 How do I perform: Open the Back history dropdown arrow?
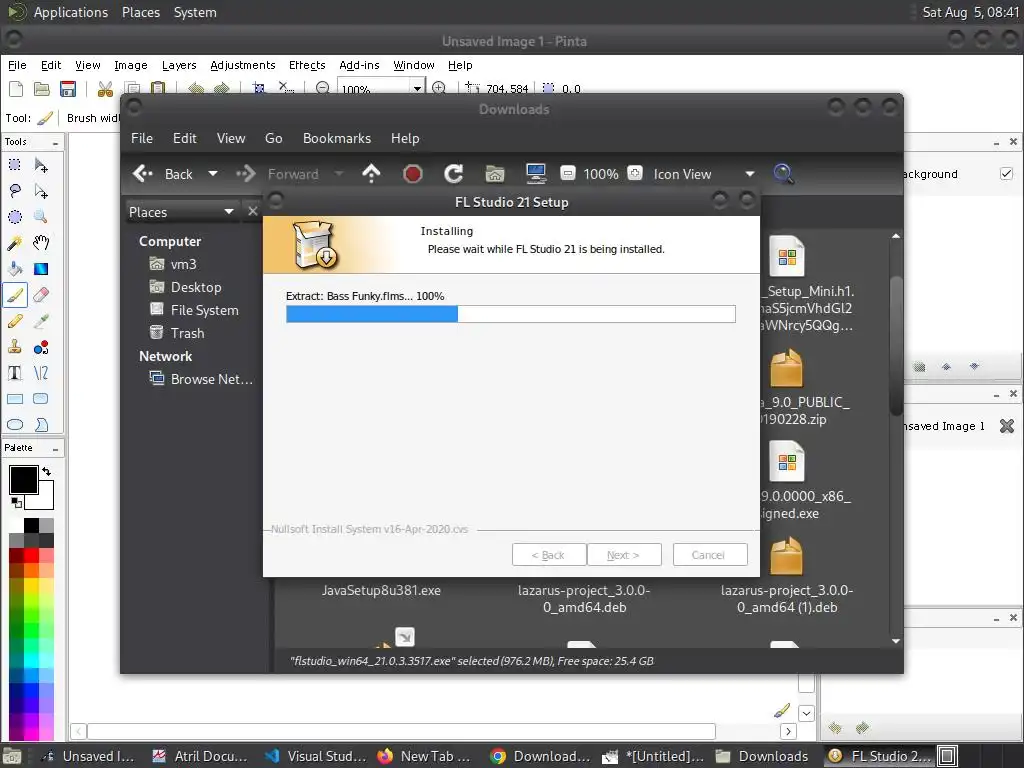pyautogui.click(x=212, y=174)
